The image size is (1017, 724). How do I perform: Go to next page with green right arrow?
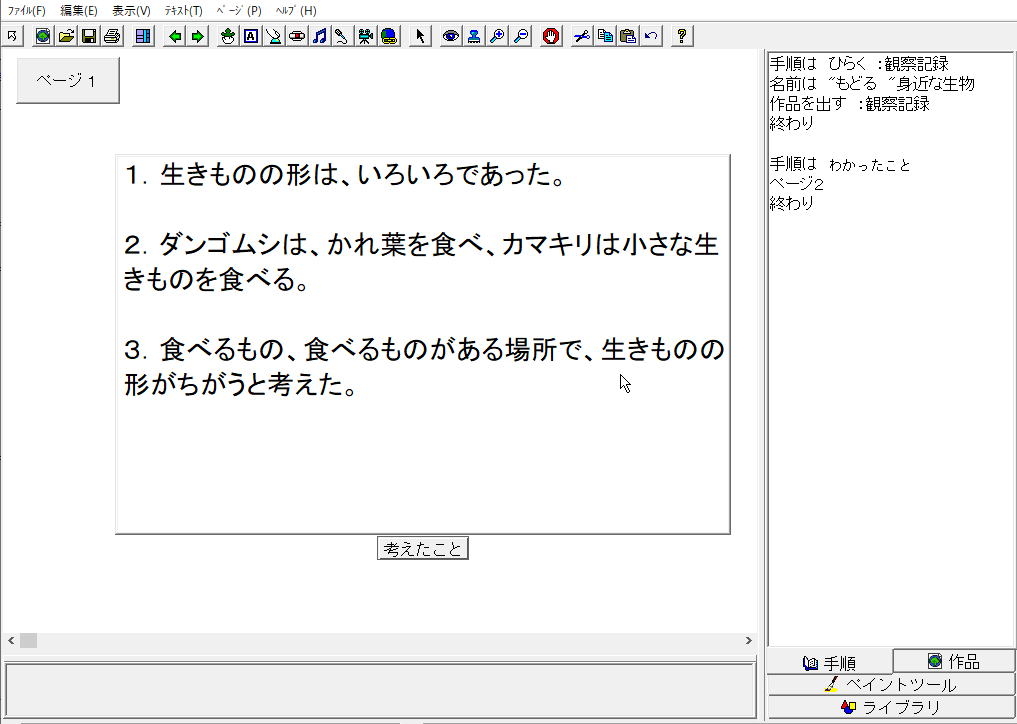[198, 36]
